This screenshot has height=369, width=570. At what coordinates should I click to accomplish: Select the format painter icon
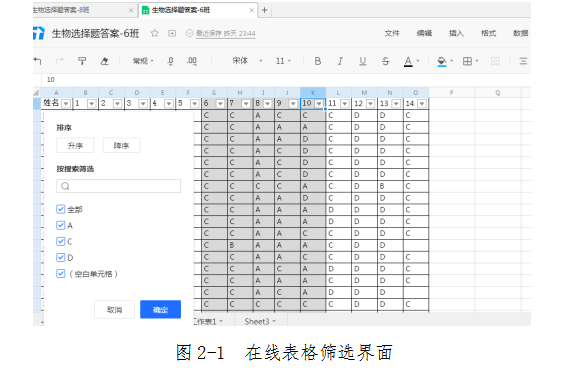click(82, 61)
